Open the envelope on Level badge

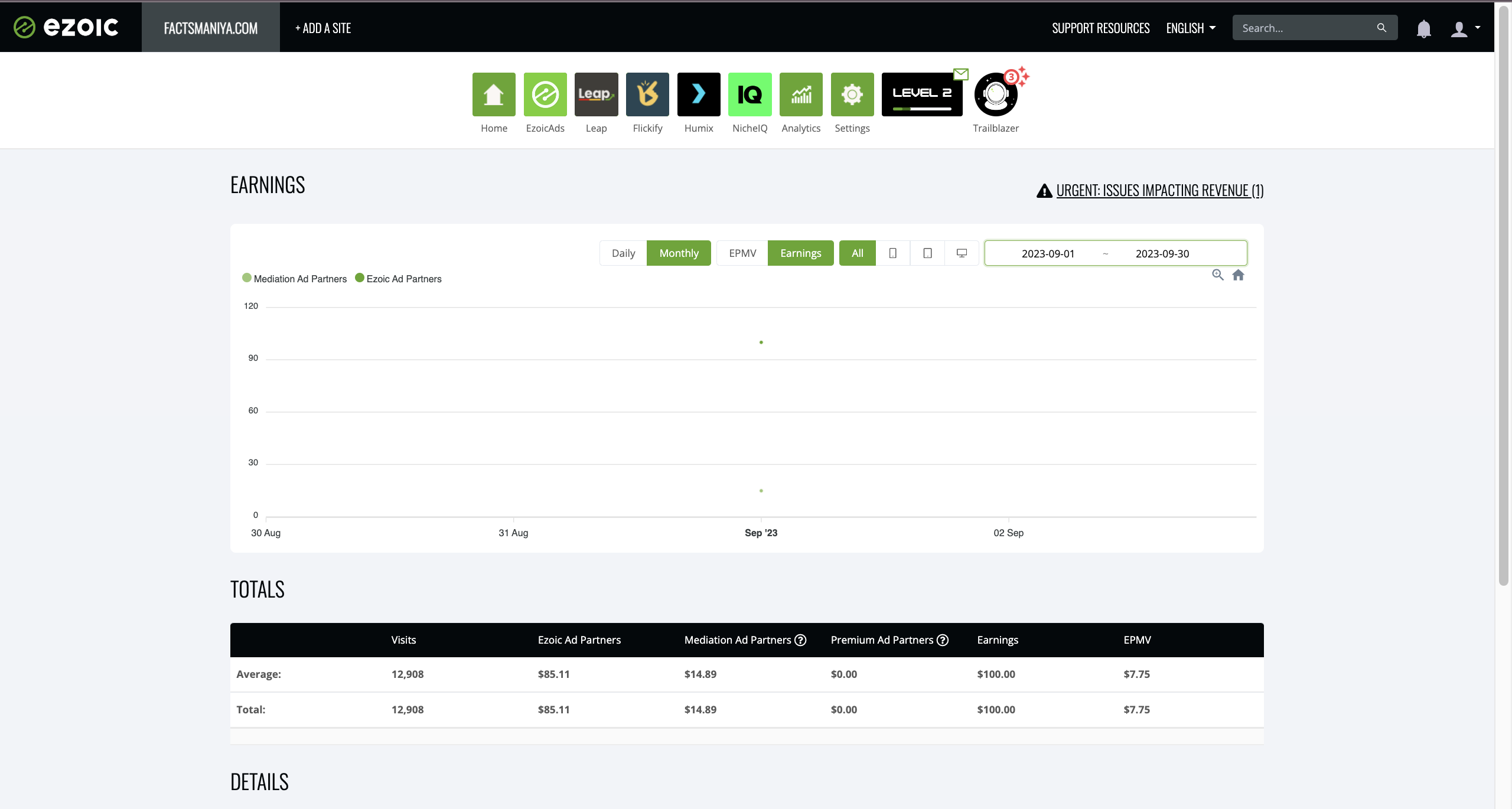pos(961,74)
